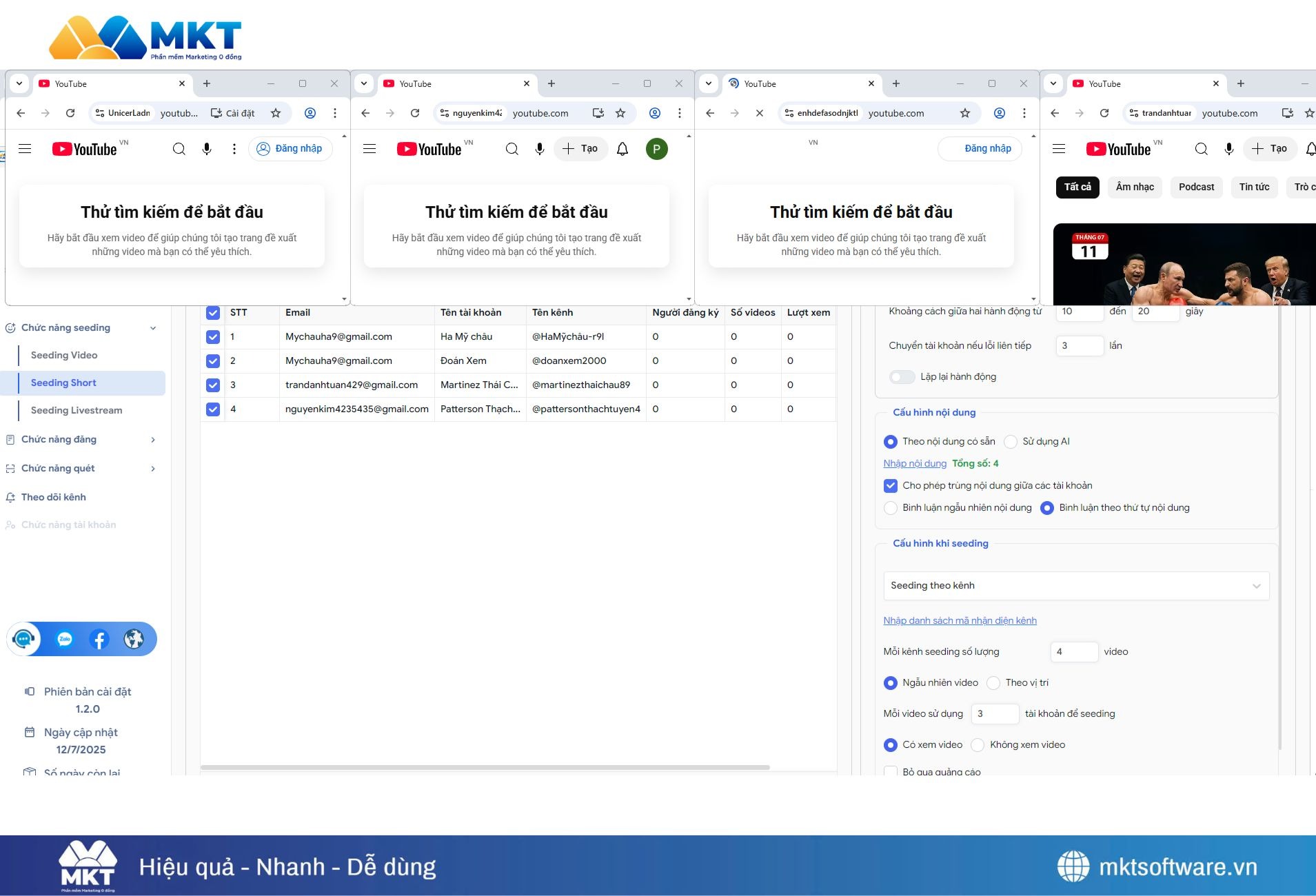
Task: Click the YouTube search icon in second window
Action: 512,149
